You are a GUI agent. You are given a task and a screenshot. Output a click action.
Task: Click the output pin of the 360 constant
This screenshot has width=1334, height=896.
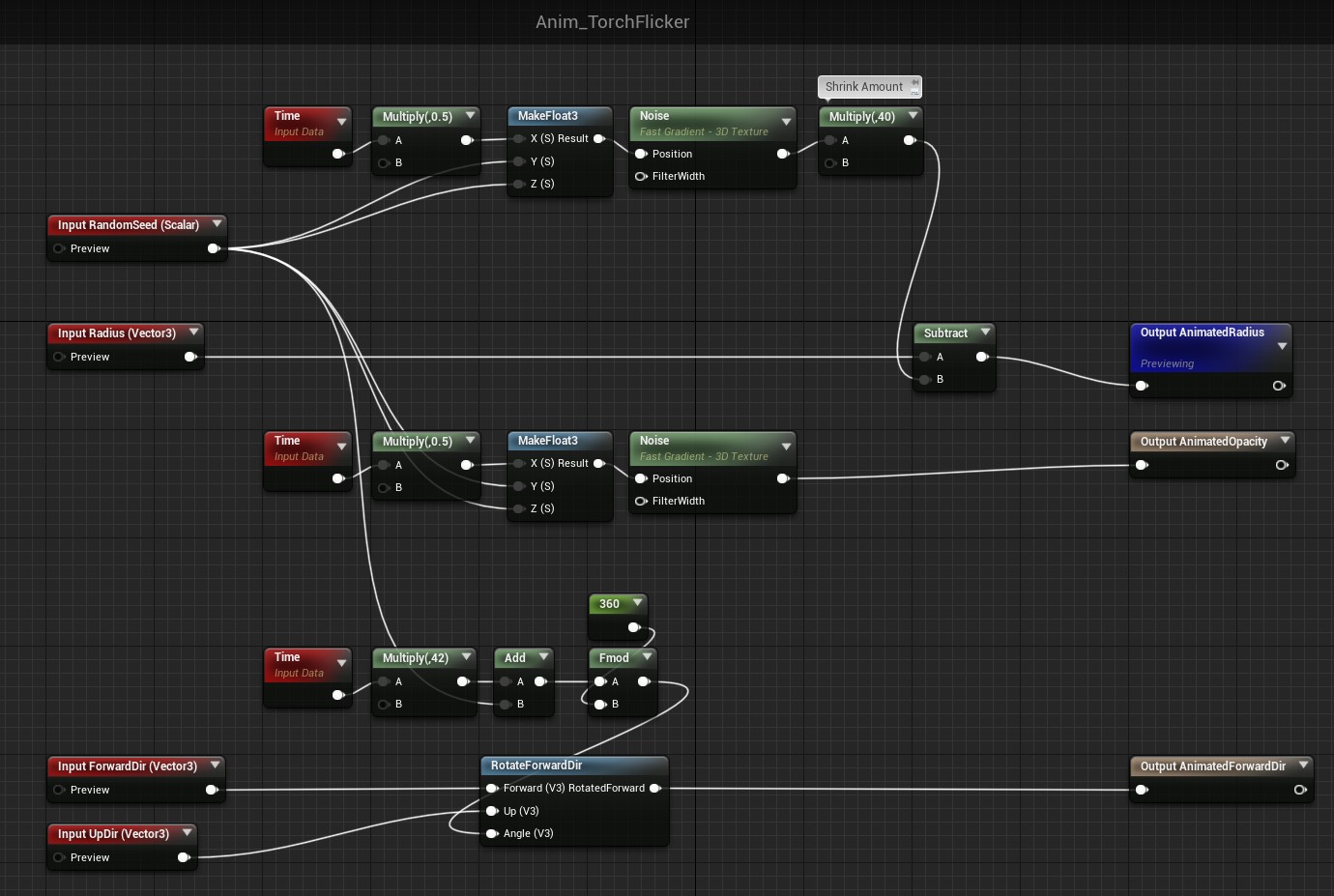(x=634, y=627)
